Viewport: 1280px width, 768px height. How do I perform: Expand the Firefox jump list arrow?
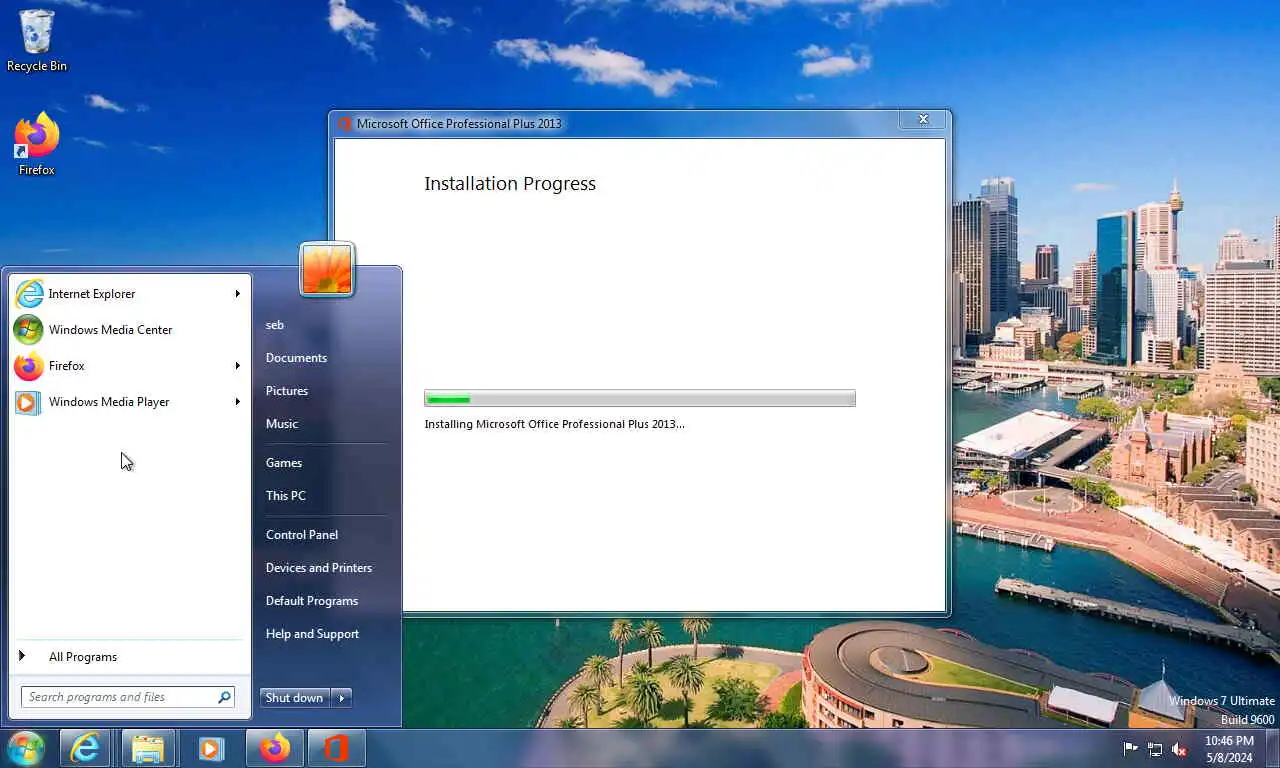pyautogui.click(x=238, y=366)
